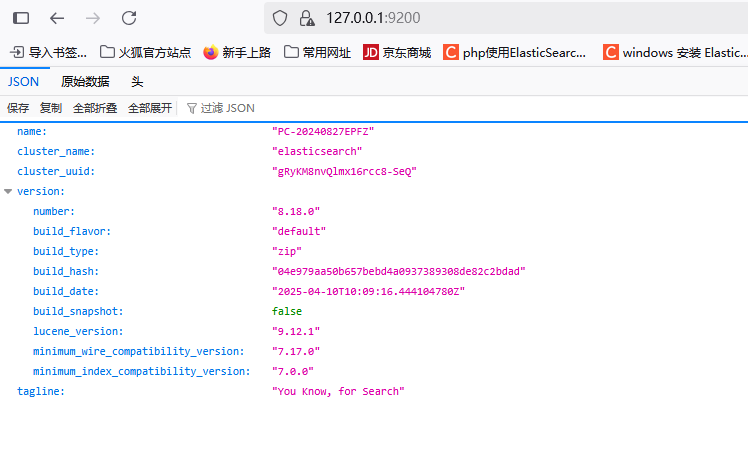748x466 pixels.
Task: Open the 火狐官方站点 bookmark folder
Action: coord(145,52)
